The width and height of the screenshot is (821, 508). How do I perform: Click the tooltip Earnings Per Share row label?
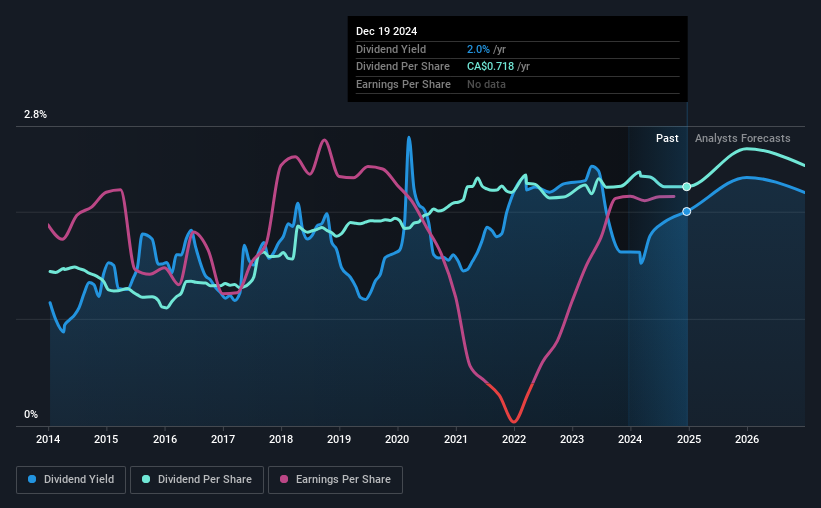(x=403, y=84)
